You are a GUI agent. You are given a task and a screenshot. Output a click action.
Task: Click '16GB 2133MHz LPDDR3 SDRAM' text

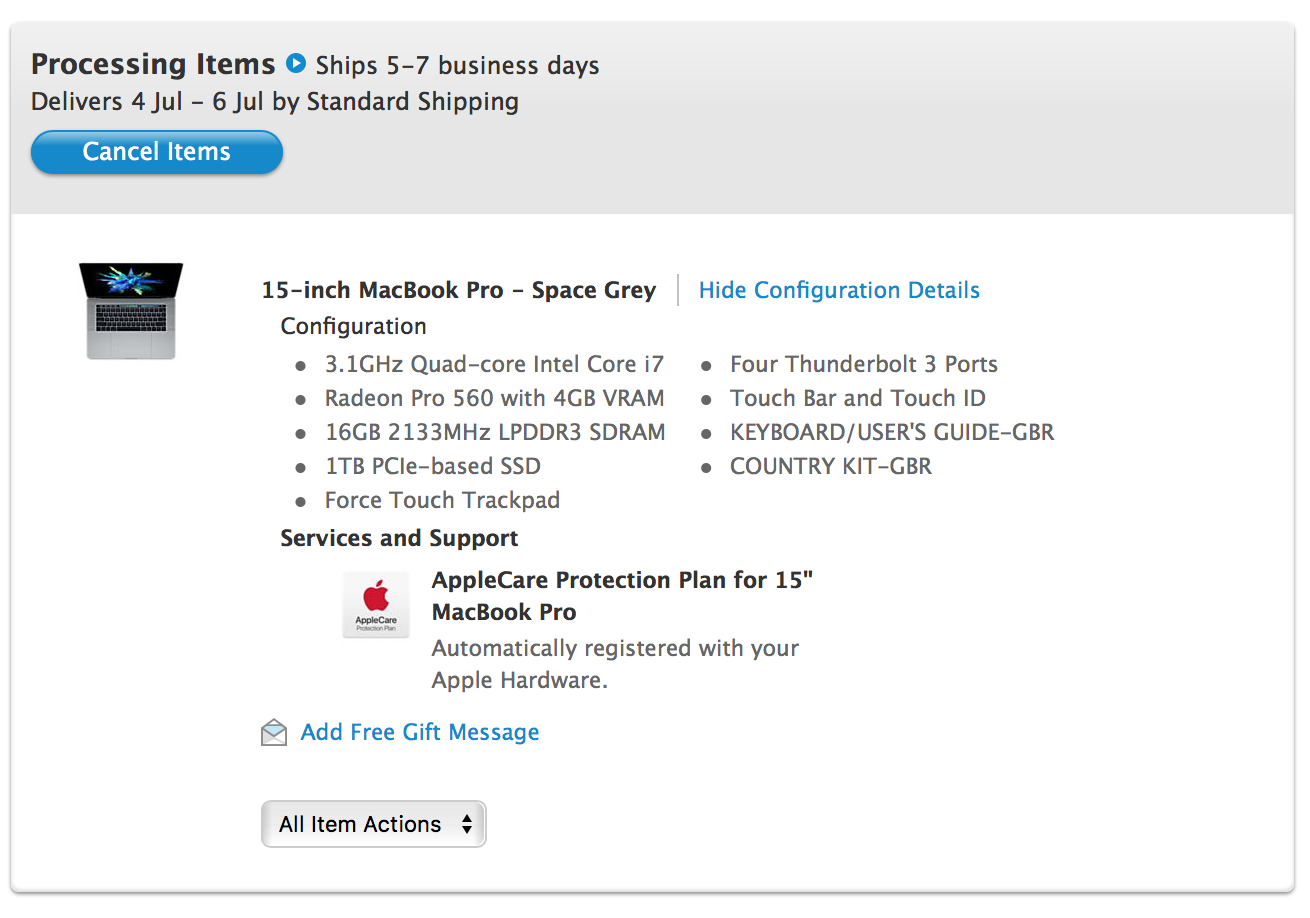click(495, 432)
